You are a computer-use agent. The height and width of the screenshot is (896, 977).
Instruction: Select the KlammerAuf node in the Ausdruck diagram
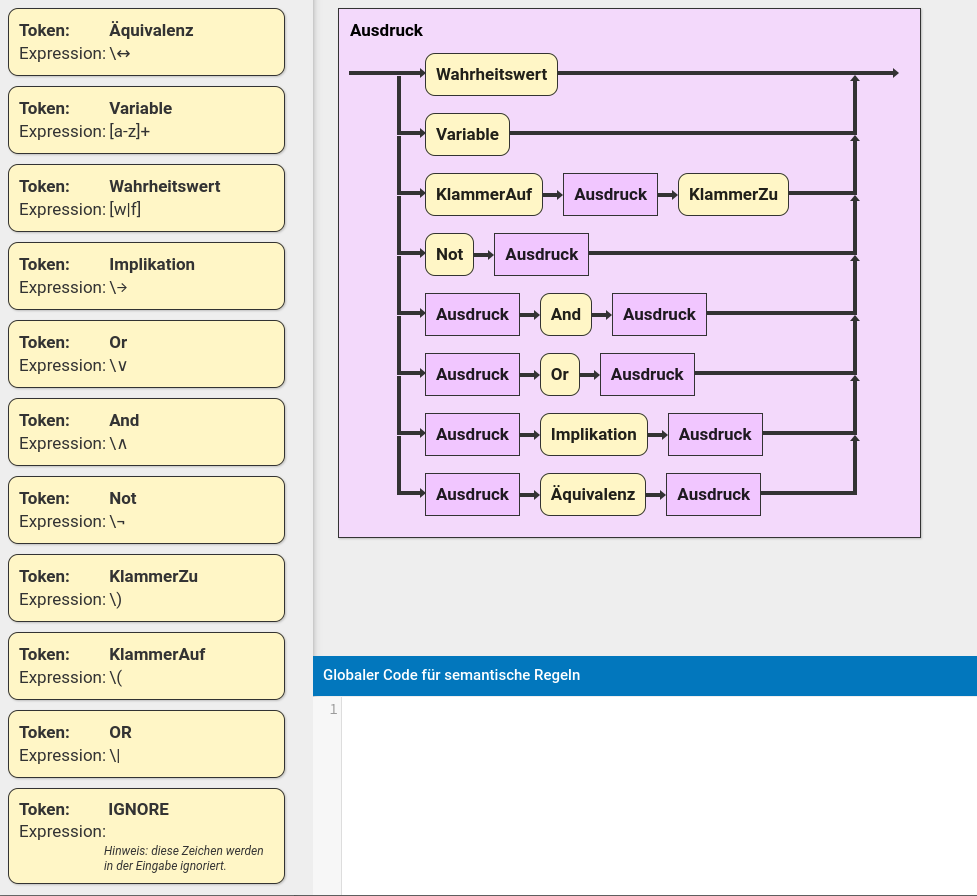click(484, 194)
